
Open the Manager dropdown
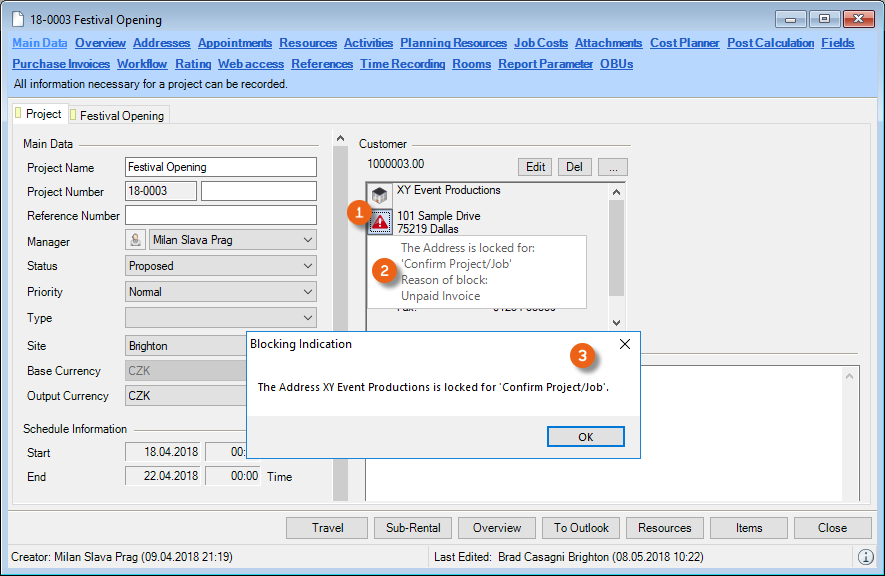(x=307, y=240)
